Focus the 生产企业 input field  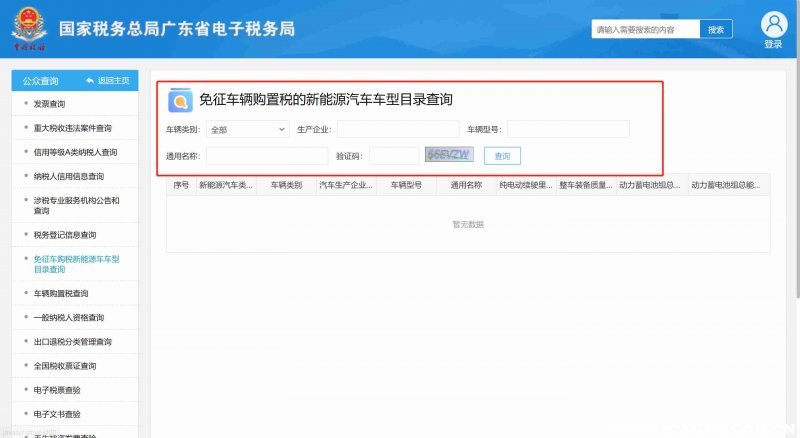[398, 129]
